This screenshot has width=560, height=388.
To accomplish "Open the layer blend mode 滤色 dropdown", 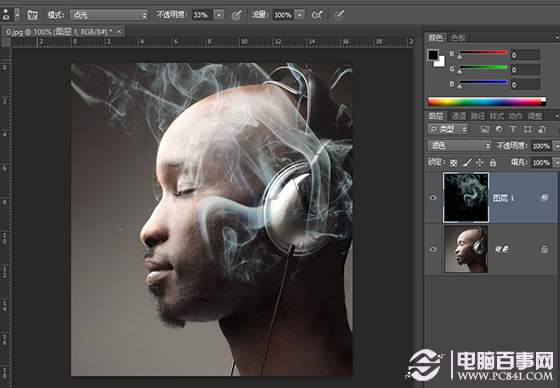I will click(459, 145).
